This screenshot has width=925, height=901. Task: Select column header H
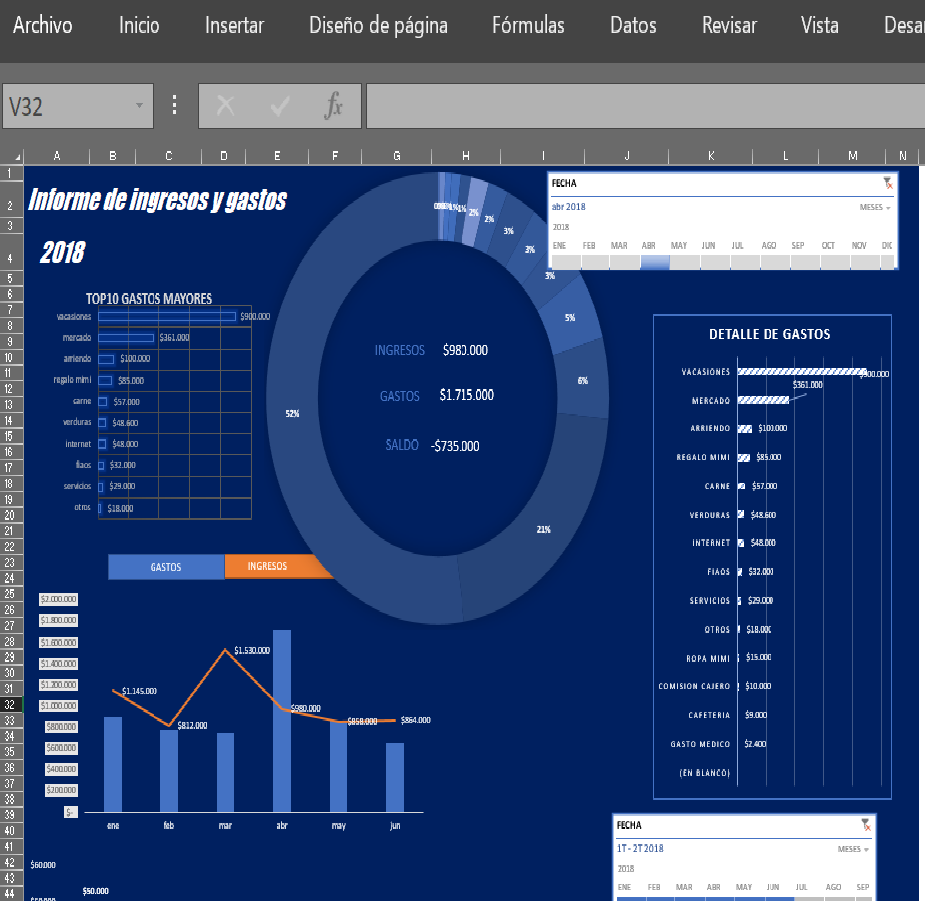[x=464, y=156]
